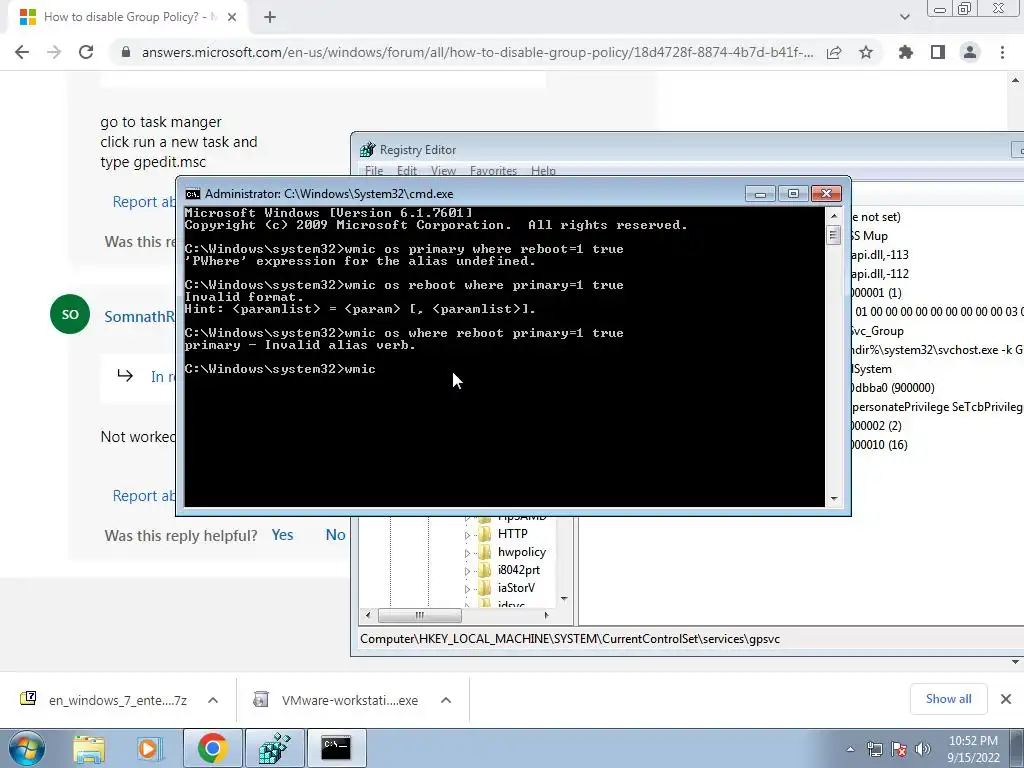The width and height of the screenshot is (1024, 768).
Task: Bookmark this page with the star icon
Action: (866, 52)
